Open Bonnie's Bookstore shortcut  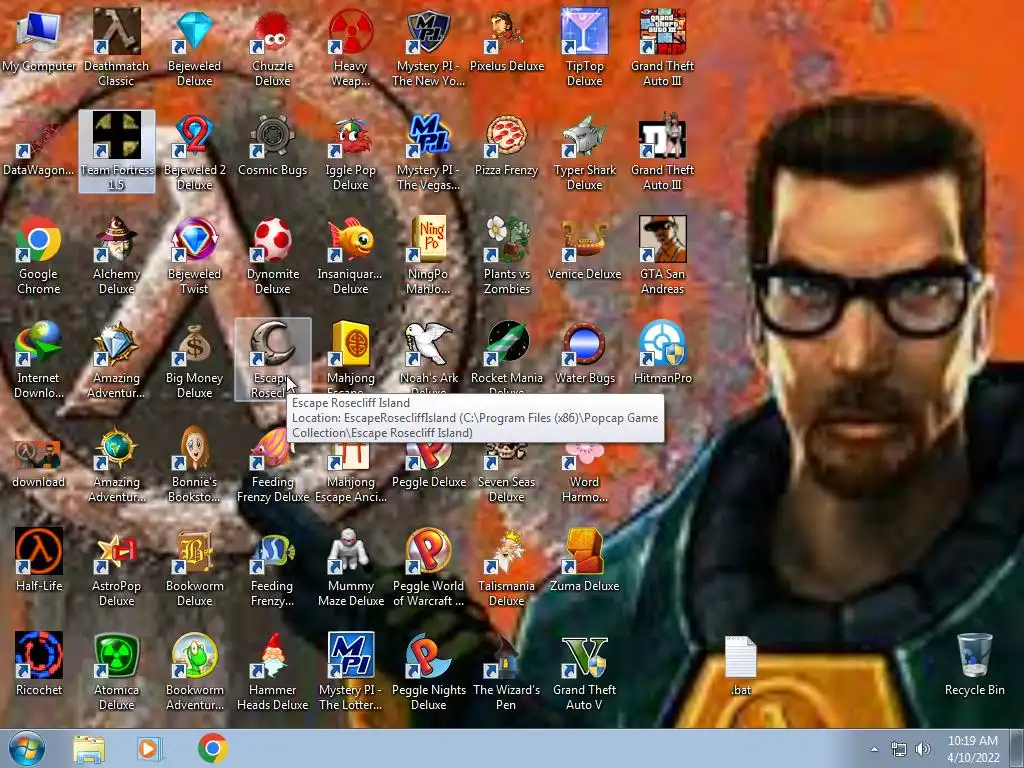(x=195, y=463)
